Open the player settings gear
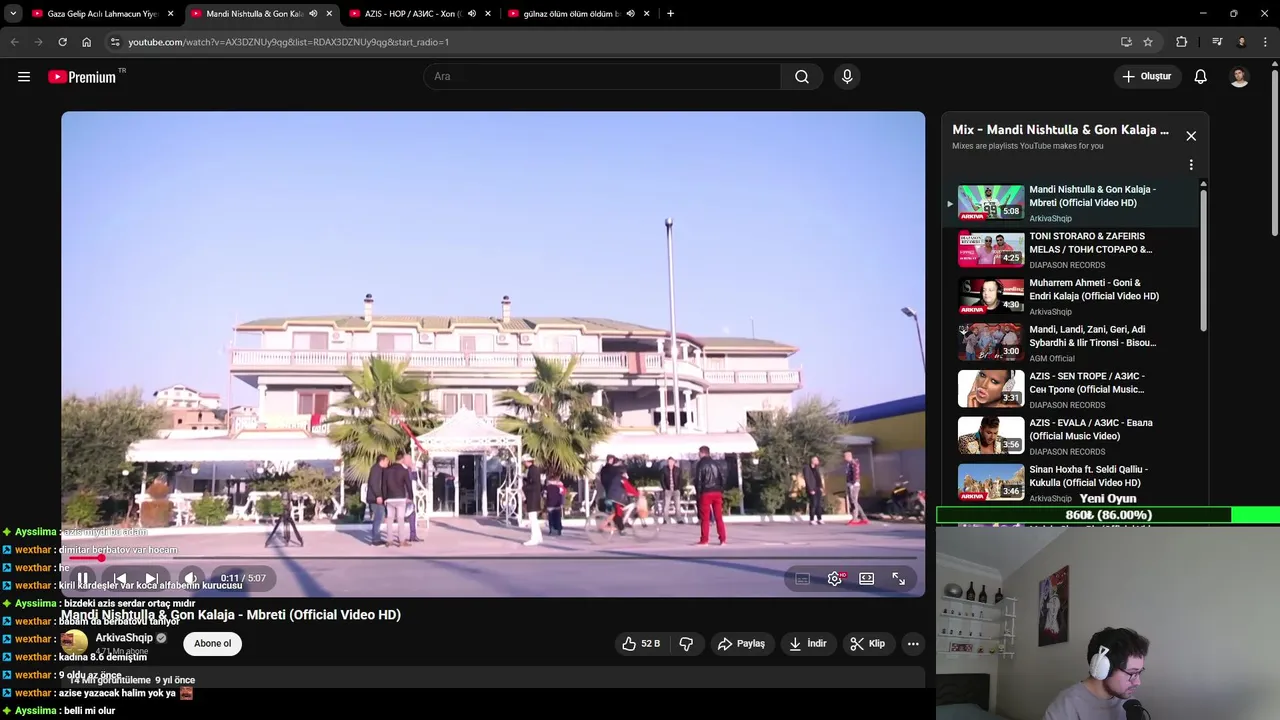 tap(835, 579)
